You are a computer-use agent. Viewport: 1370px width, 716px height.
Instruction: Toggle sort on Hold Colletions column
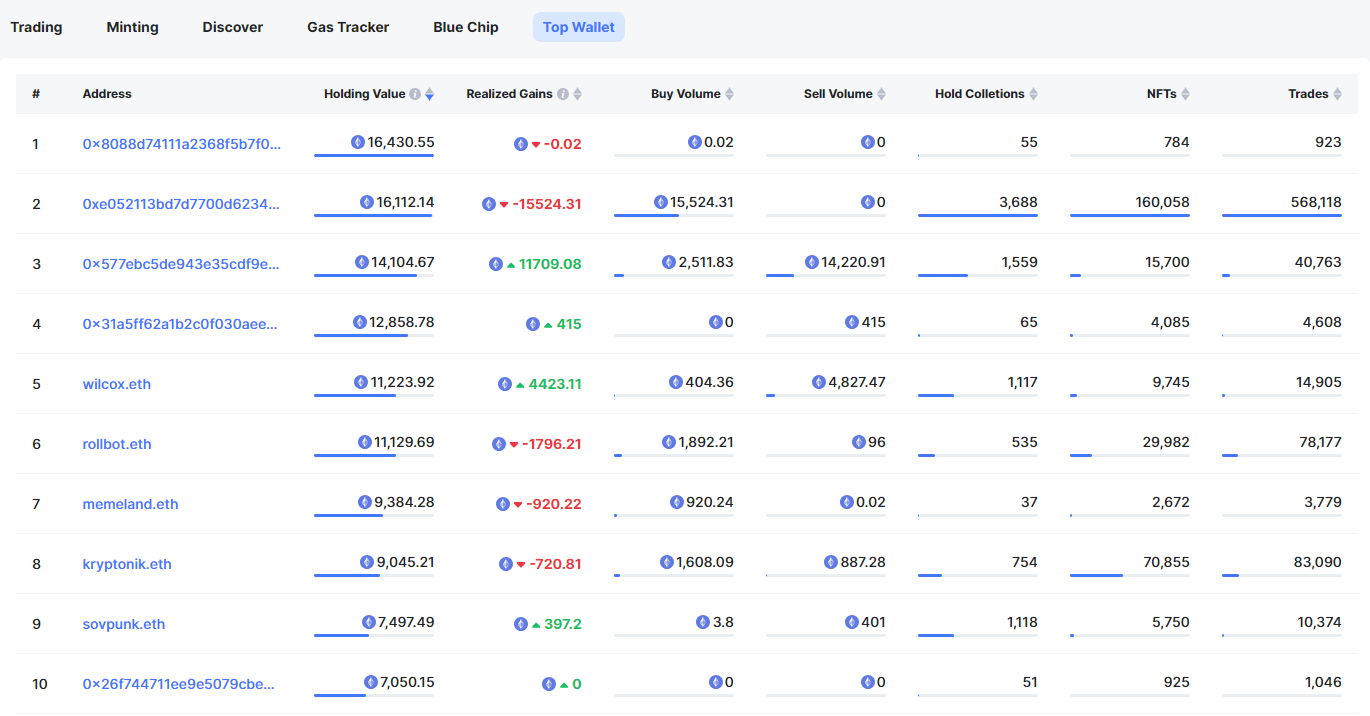pyautogui.click(x=1033, y=94)
